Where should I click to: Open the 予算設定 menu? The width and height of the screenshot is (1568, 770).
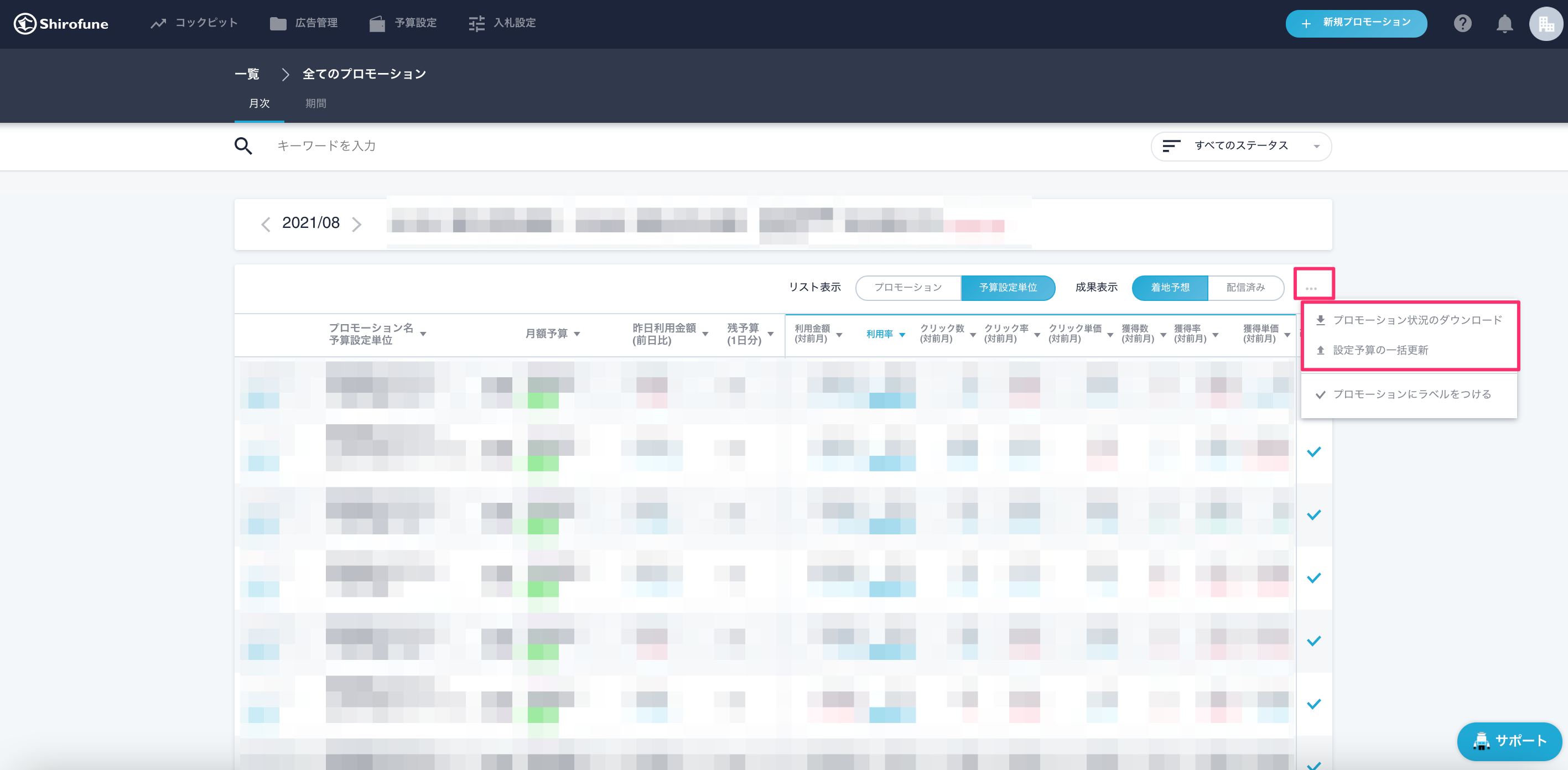pos(403,23)
